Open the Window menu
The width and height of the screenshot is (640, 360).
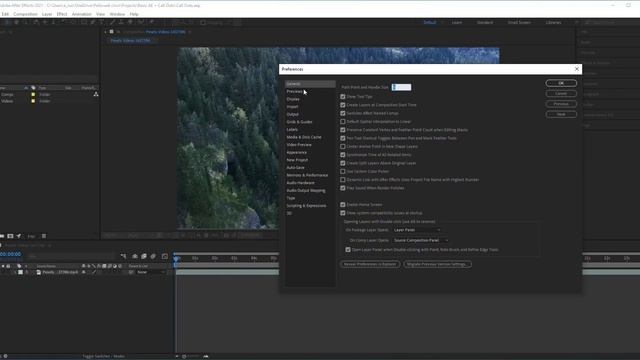117,14
